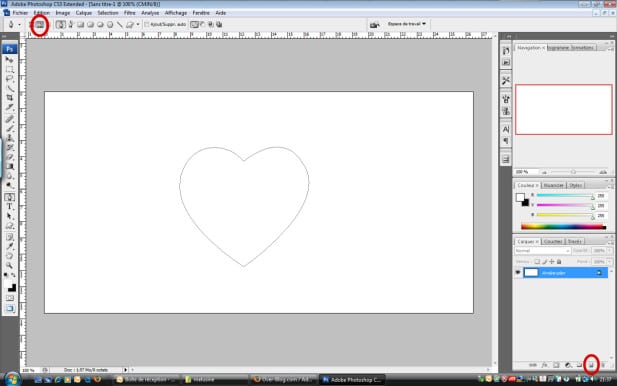Click Adobe Photoshop taskbar button

[x=352, y=380]
